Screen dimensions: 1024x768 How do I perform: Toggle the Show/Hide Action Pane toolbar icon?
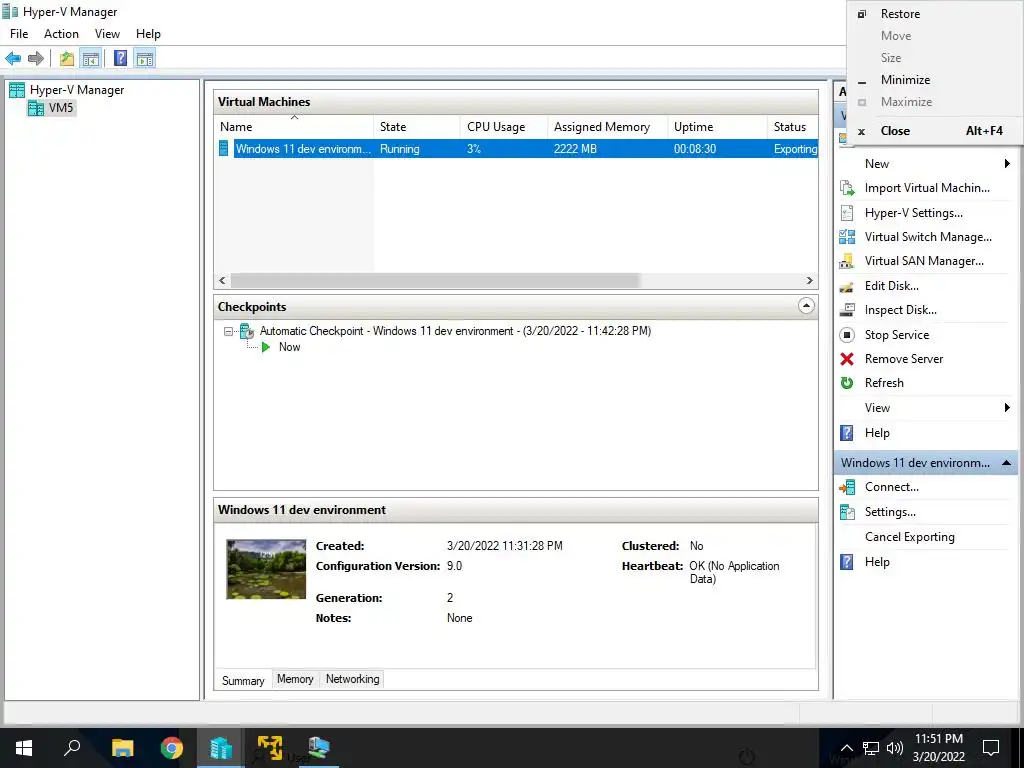145,59
